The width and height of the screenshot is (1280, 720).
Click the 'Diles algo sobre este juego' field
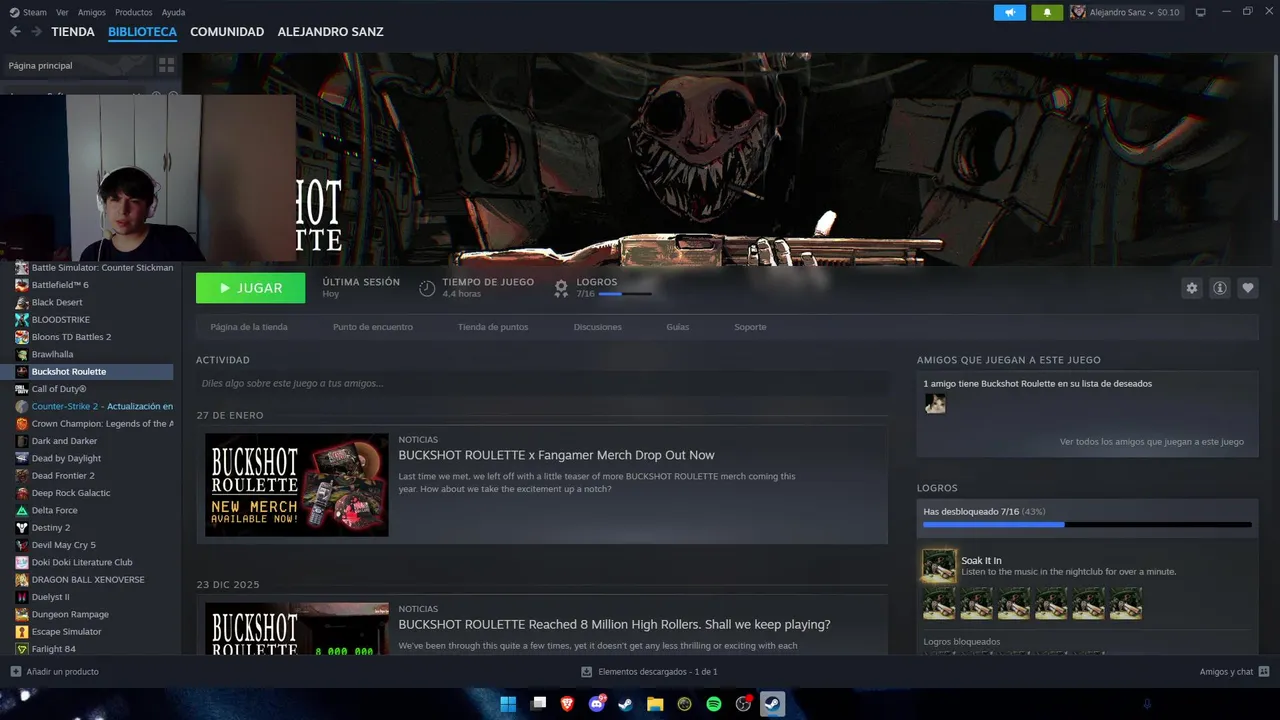(x=542, y=383)
